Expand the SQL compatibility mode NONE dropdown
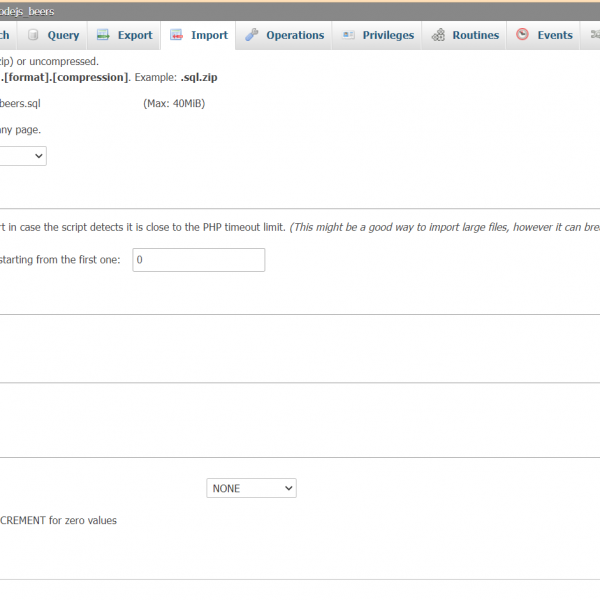Screen dimensions: 600x600 [x=251, y=488]
